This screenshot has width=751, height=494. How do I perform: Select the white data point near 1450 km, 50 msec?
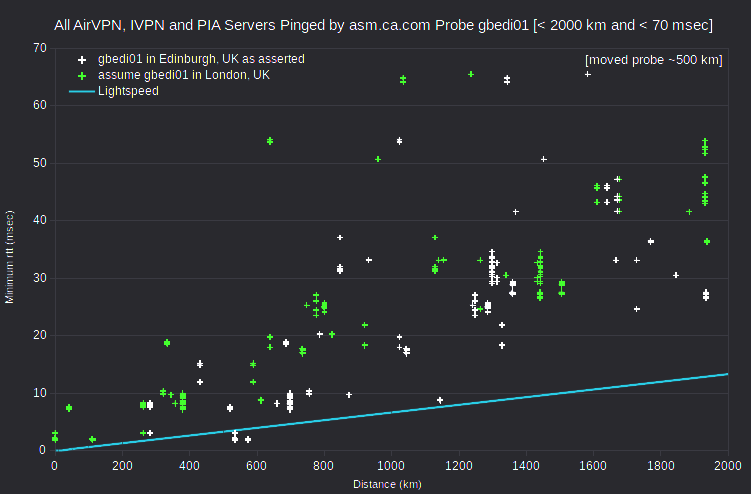click(x=544, y=159)
